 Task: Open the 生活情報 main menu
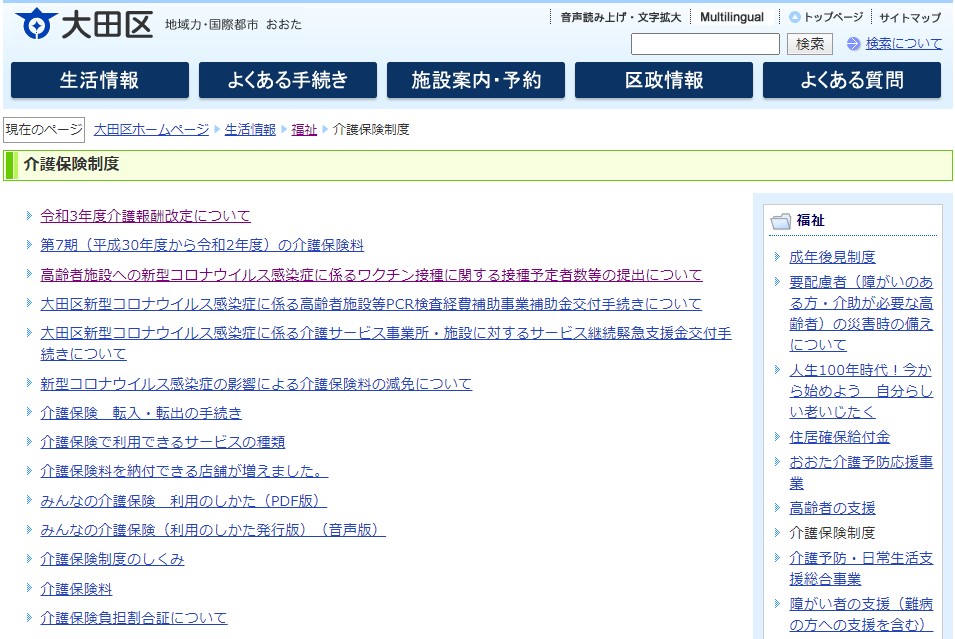(100, 80)
